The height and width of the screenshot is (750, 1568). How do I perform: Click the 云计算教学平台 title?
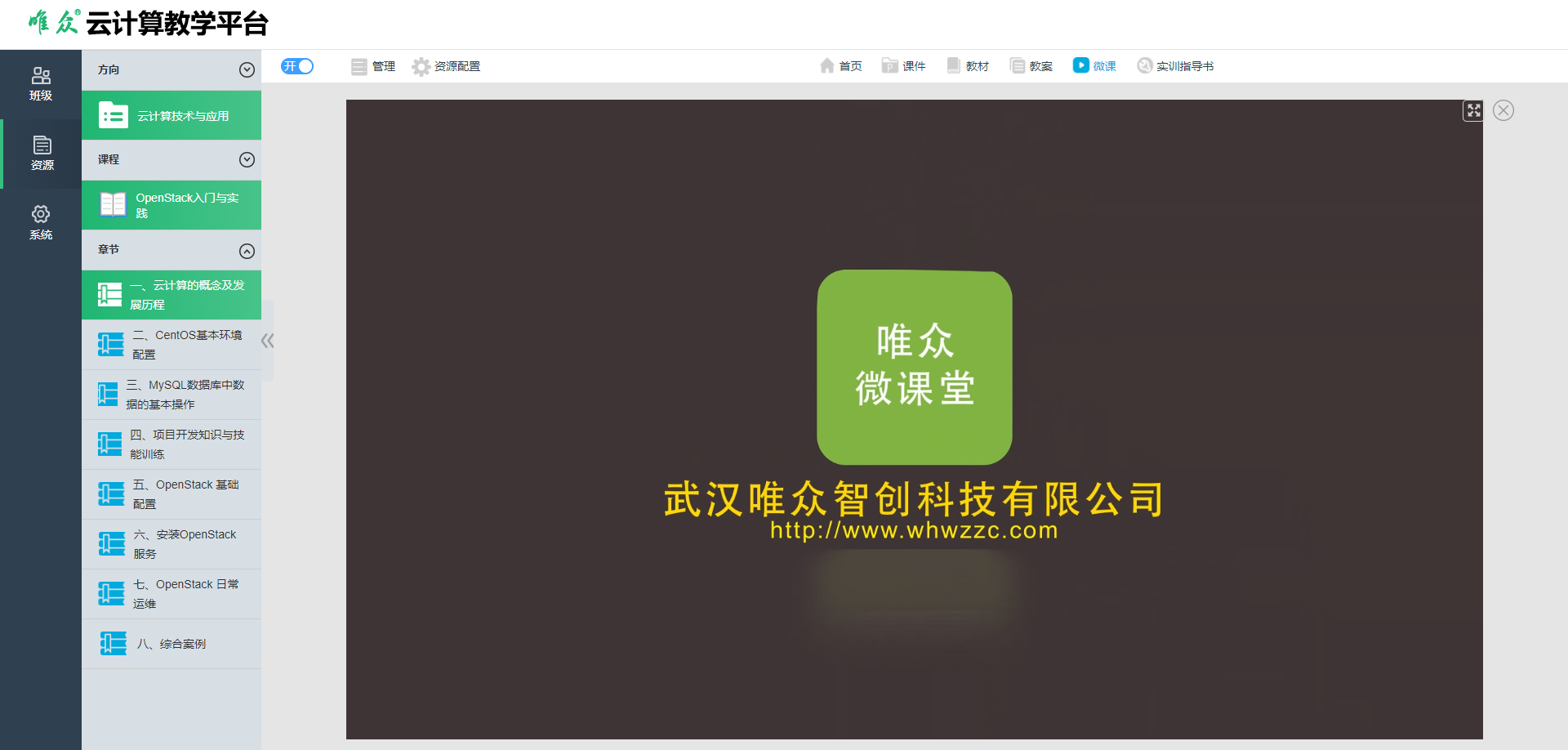177,23
